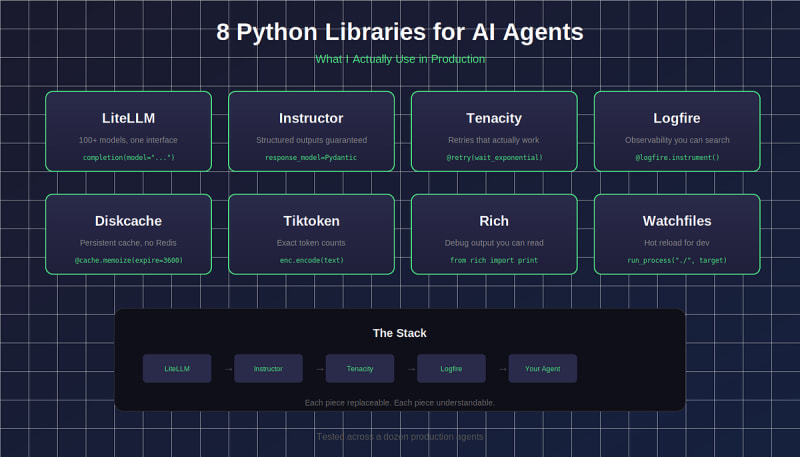Click the Tenacity box in The Stack
Image resolution: width=800 pixels, height=457 pixels.
(x=360, y=369)
